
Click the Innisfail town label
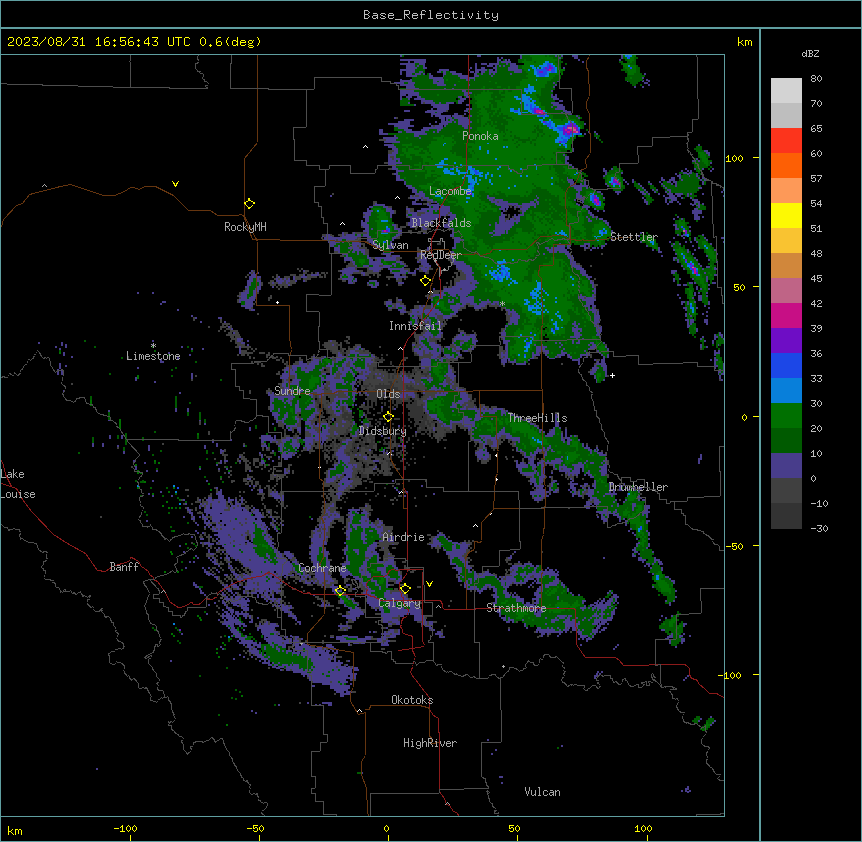pyautogui.click(x=415, y=326)
